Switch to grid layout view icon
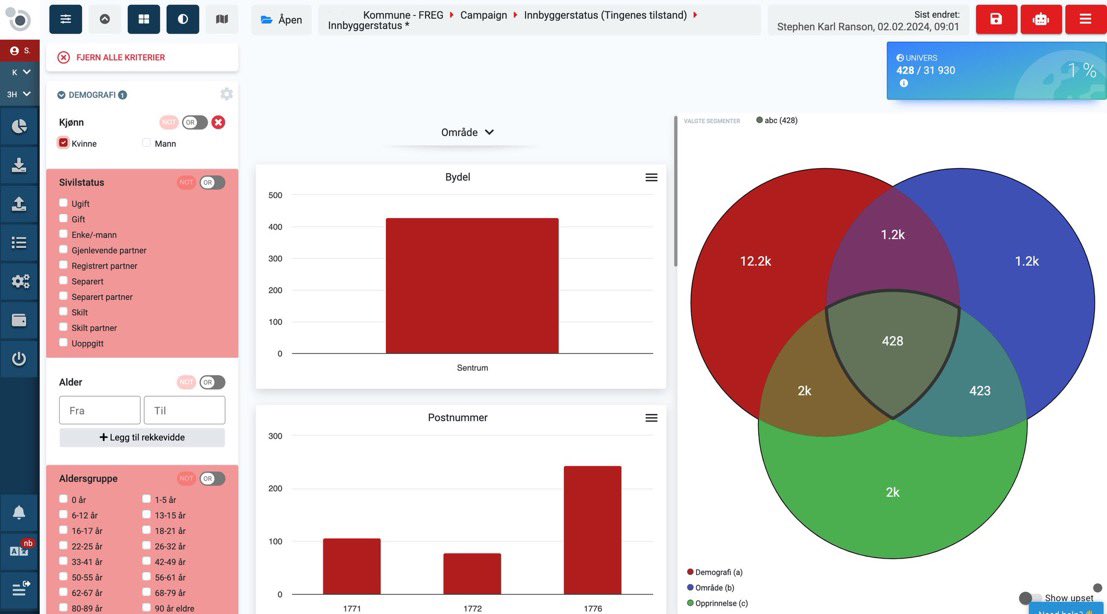Screen dimensions: 1107x614 pos(143,19)
